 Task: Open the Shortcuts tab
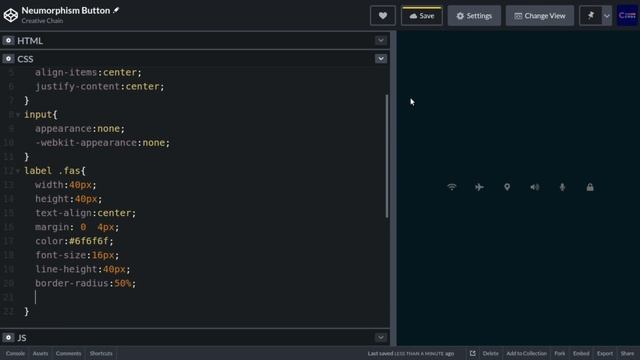coord(101,353)
